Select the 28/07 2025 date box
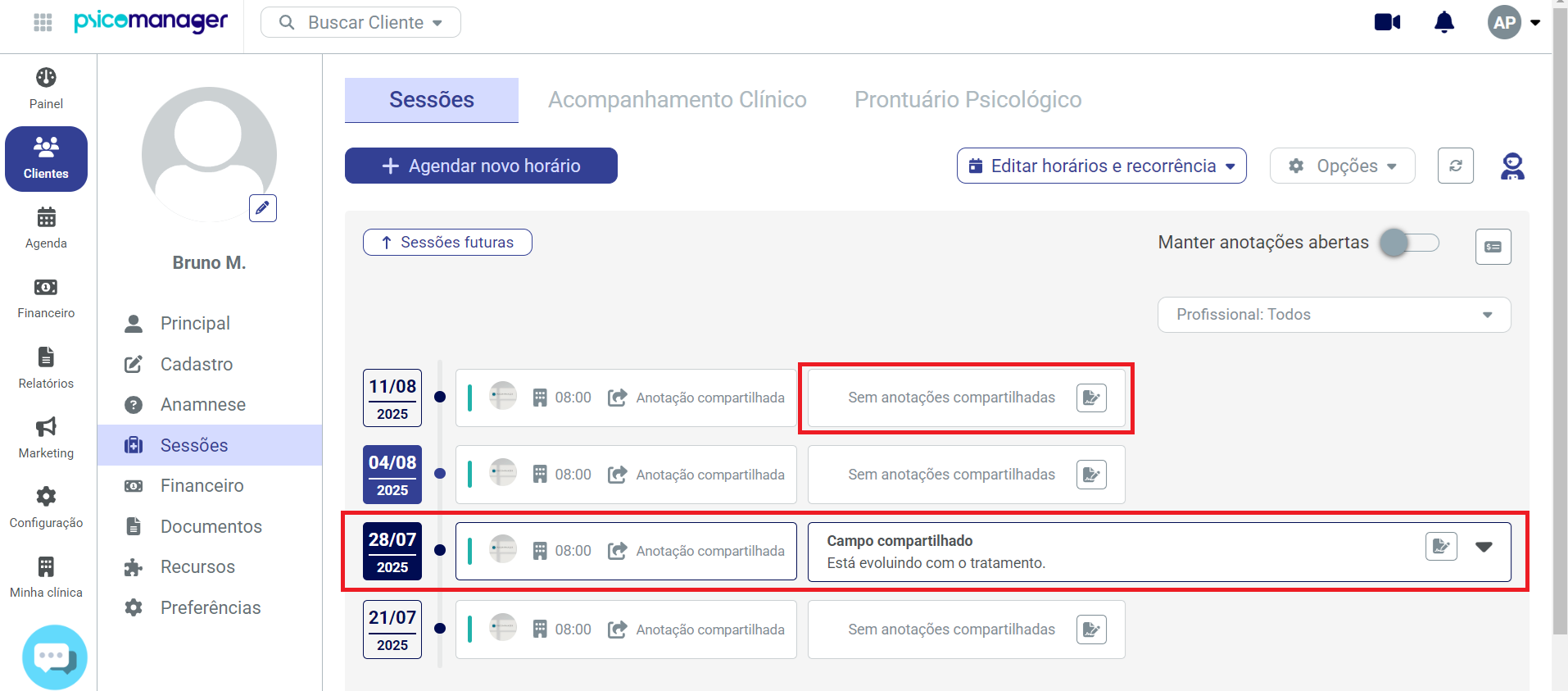Viewport: 1568px width, 691px height. (392, 551)
